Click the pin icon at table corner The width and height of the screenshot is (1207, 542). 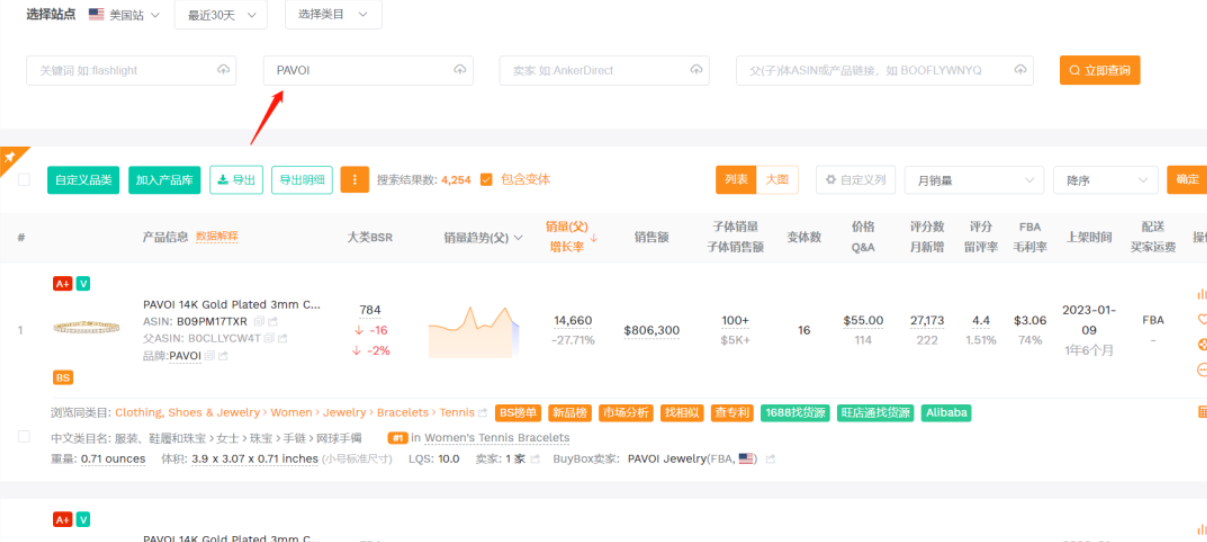coord(9,157)
